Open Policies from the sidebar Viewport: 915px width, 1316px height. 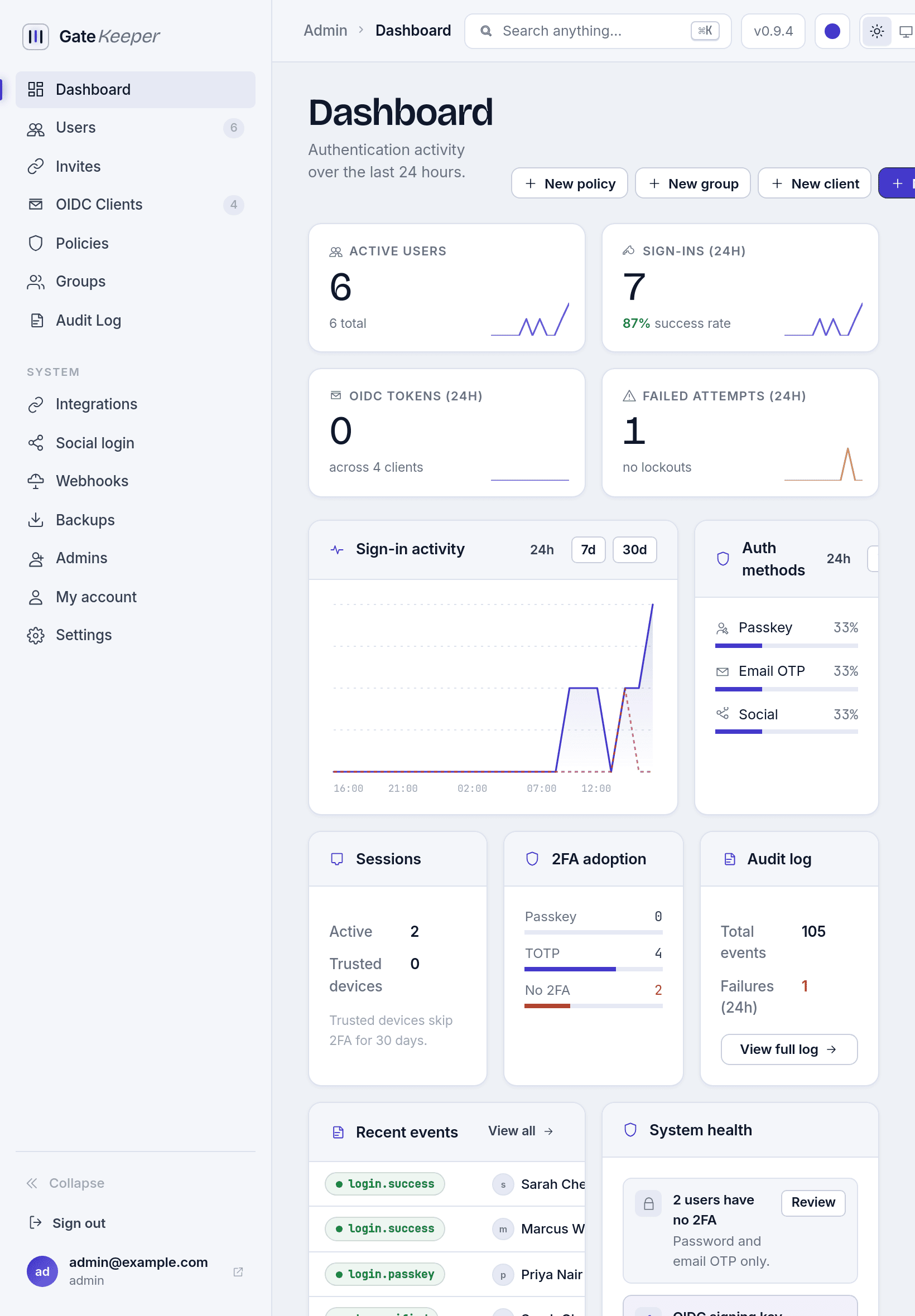136,244
